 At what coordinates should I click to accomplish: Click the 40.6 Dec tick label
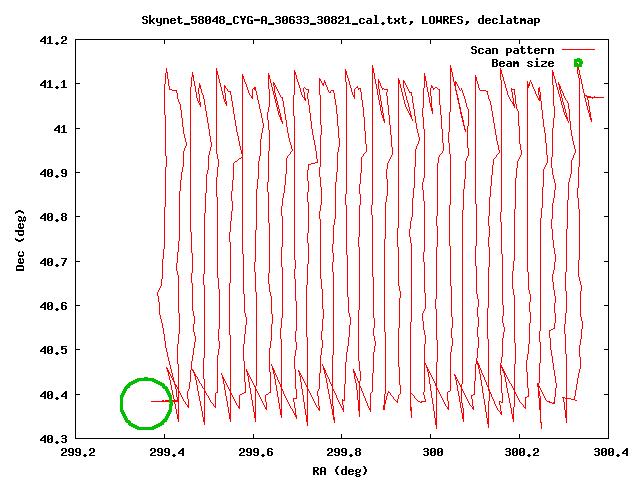(53, 306)
